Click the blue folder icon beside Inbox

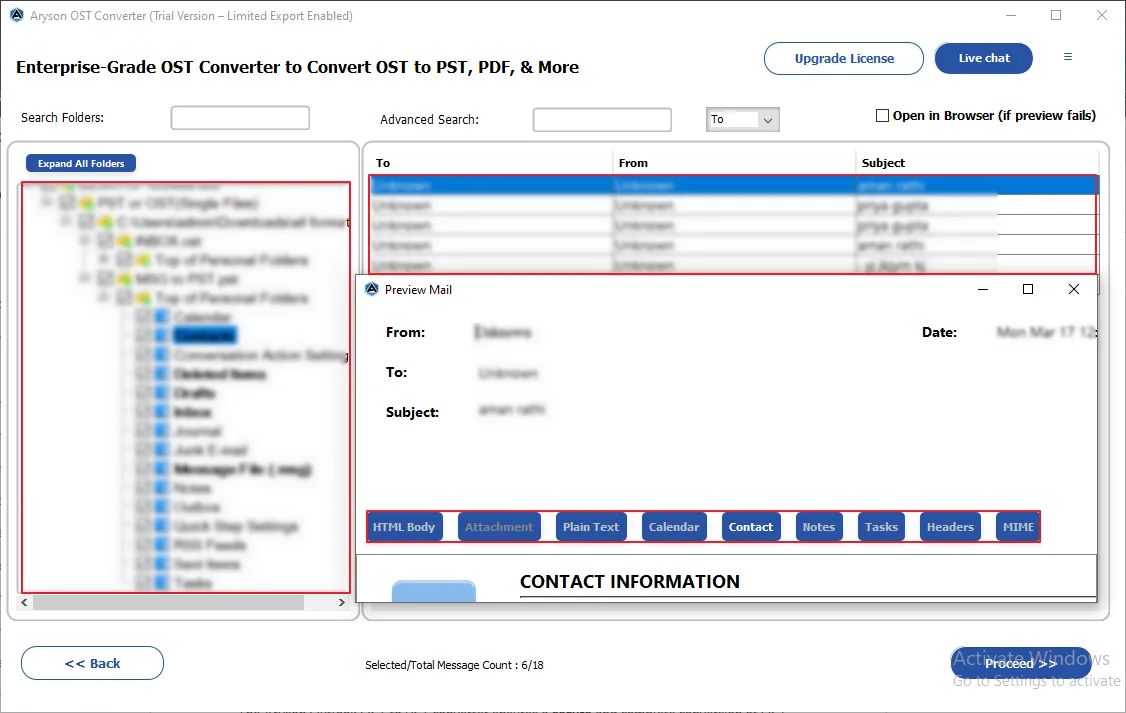point(162,412)
